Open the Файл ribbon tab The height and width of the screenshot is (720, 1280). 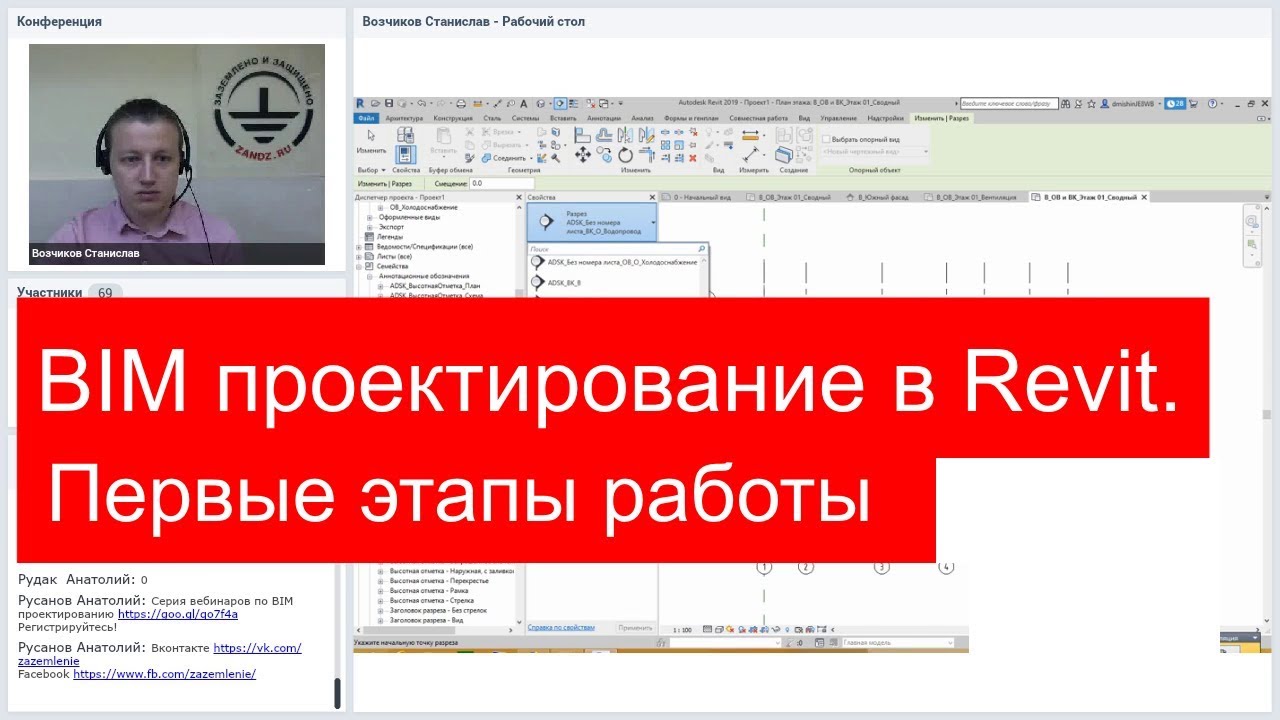pos(365,118)
